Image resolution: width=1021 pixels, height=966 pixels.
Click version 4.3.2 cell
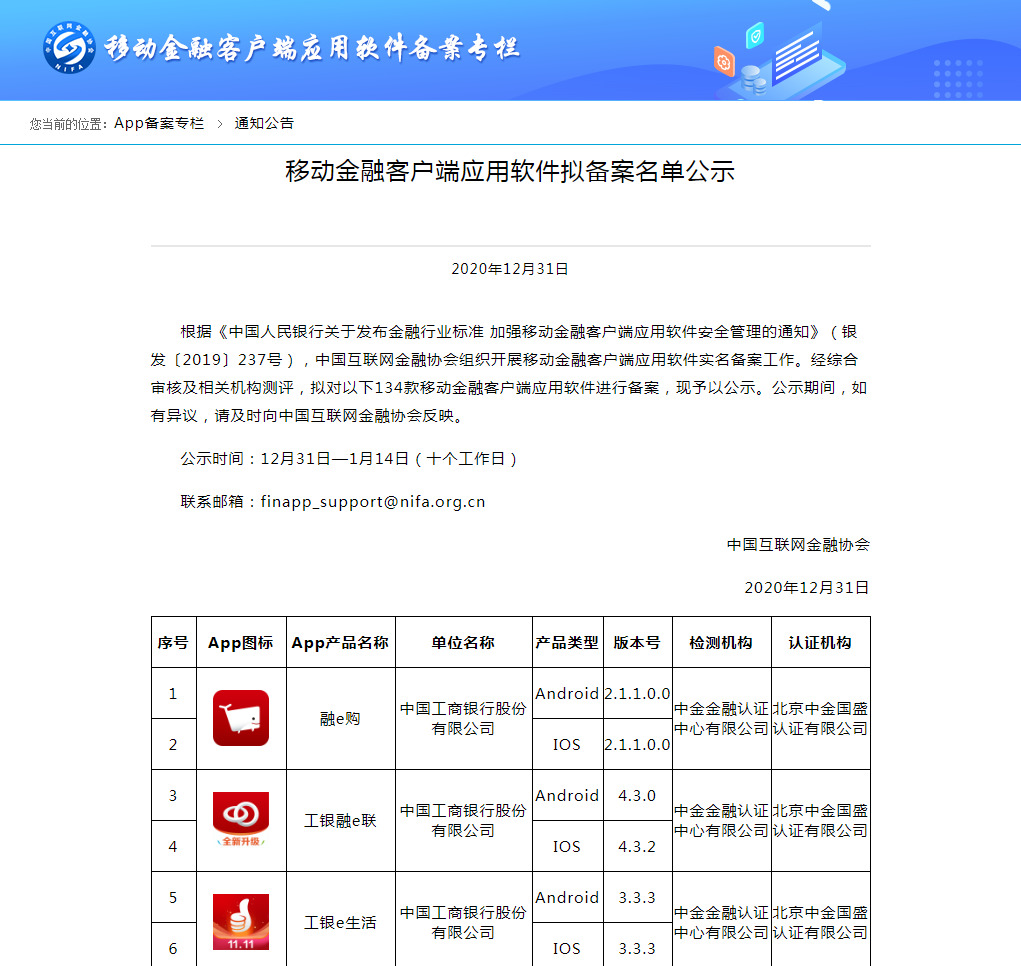[x=637, y=846]
